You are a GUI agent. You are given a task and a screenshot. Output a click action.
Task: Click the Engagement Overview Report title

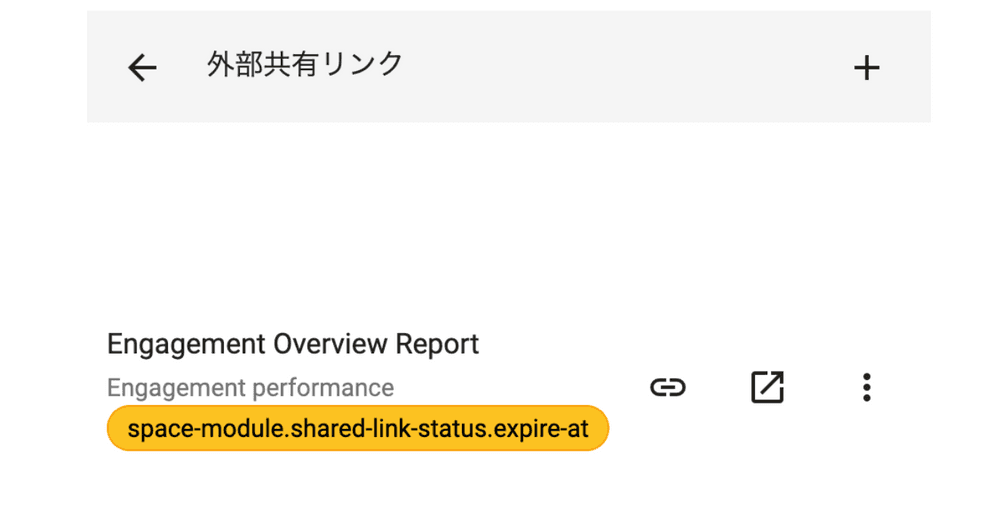[x=293, y=344]
